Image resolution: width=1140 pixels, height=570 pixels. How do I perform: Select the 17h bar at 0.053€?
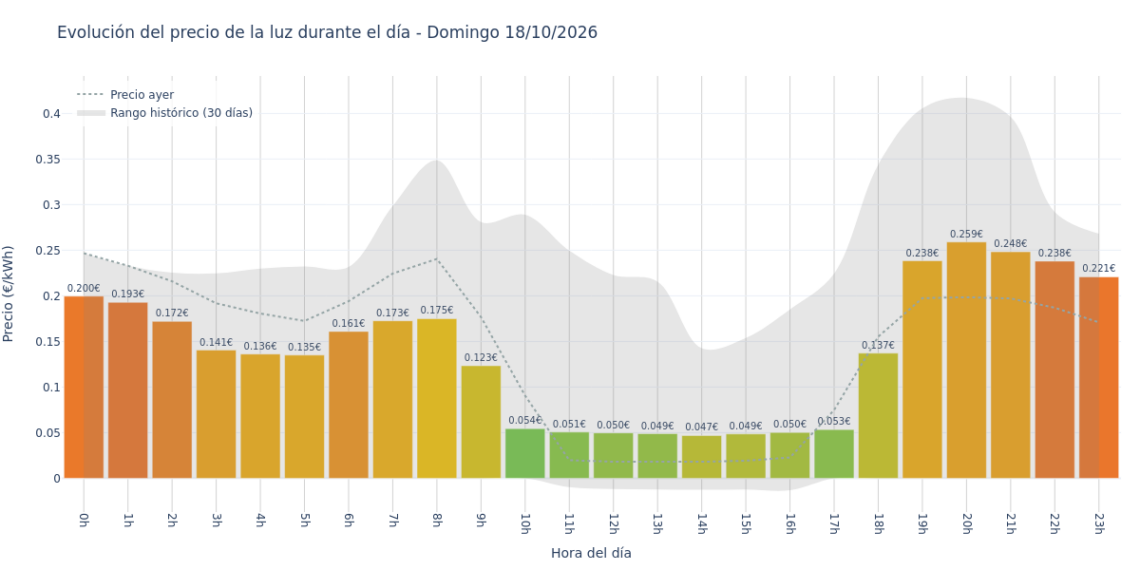point(834,454)
